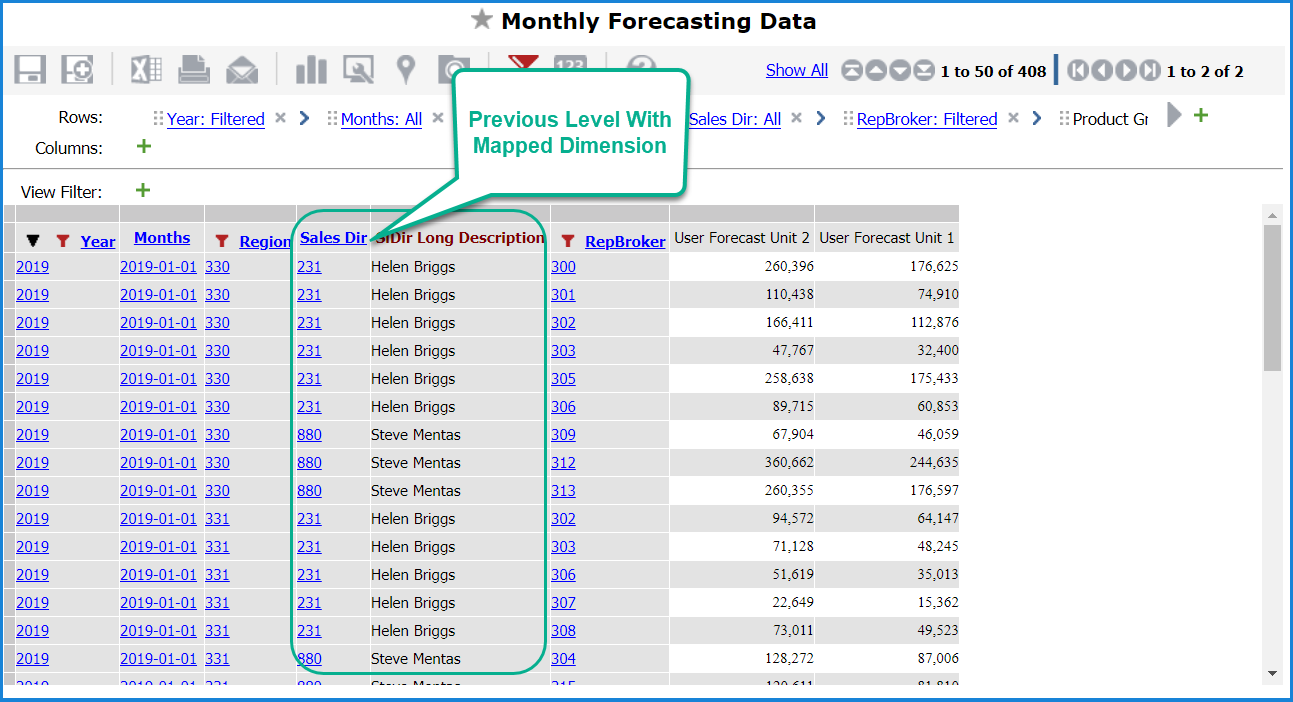
Task: Click the map pin location icon
Action: [x=405, y=70]
